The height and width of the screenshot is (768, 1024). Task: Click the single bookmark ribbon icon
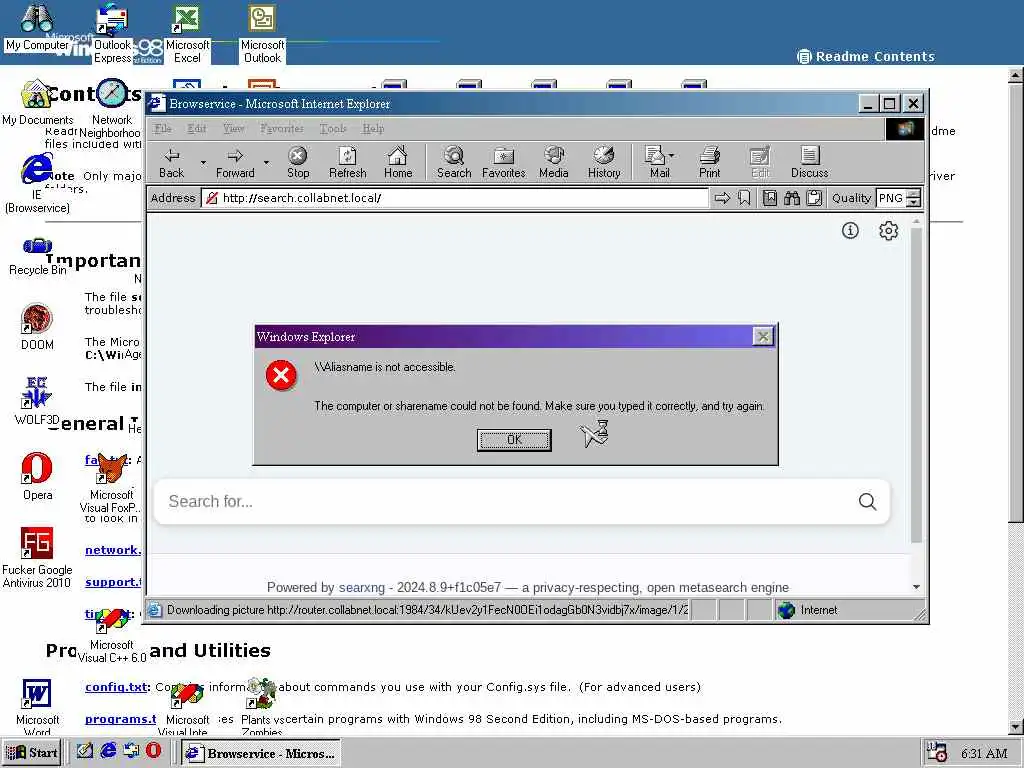tap(744, 198)
